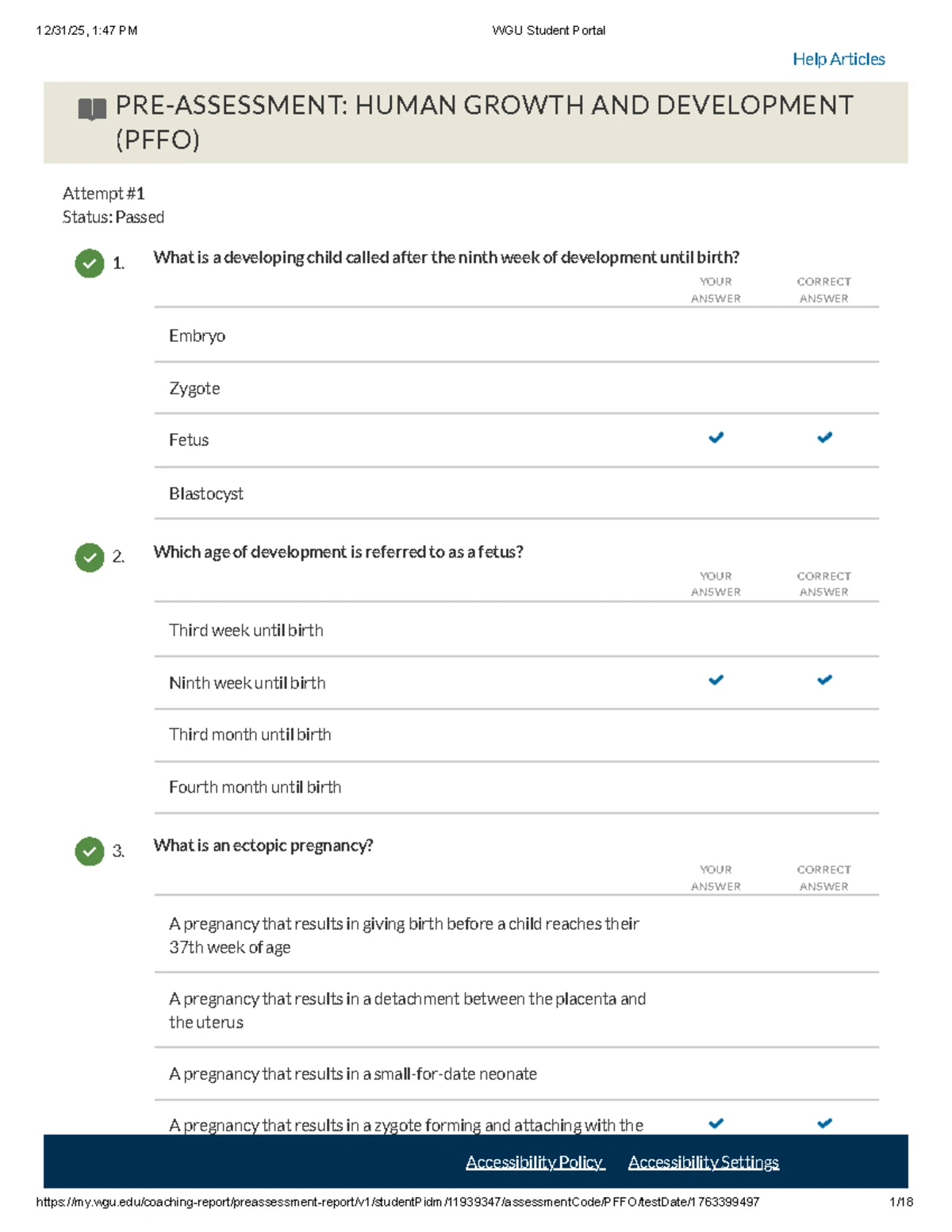Open the Accessibility Policy link
952x1232 pixels.
tap(535, 1162)
